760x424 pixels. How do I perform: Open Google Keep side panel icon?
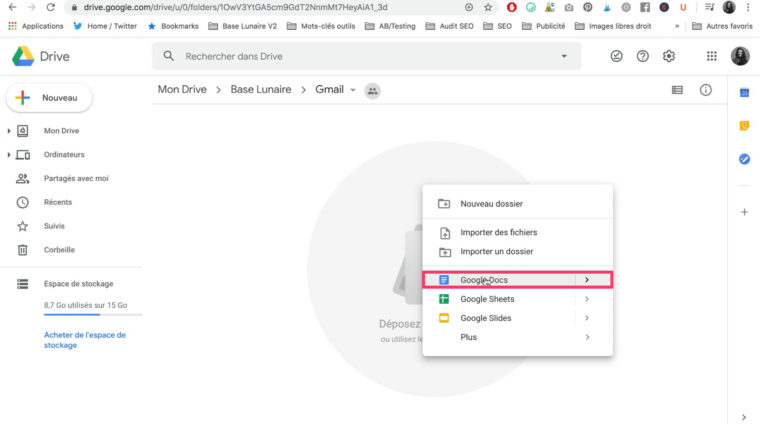tap(744, 126)
